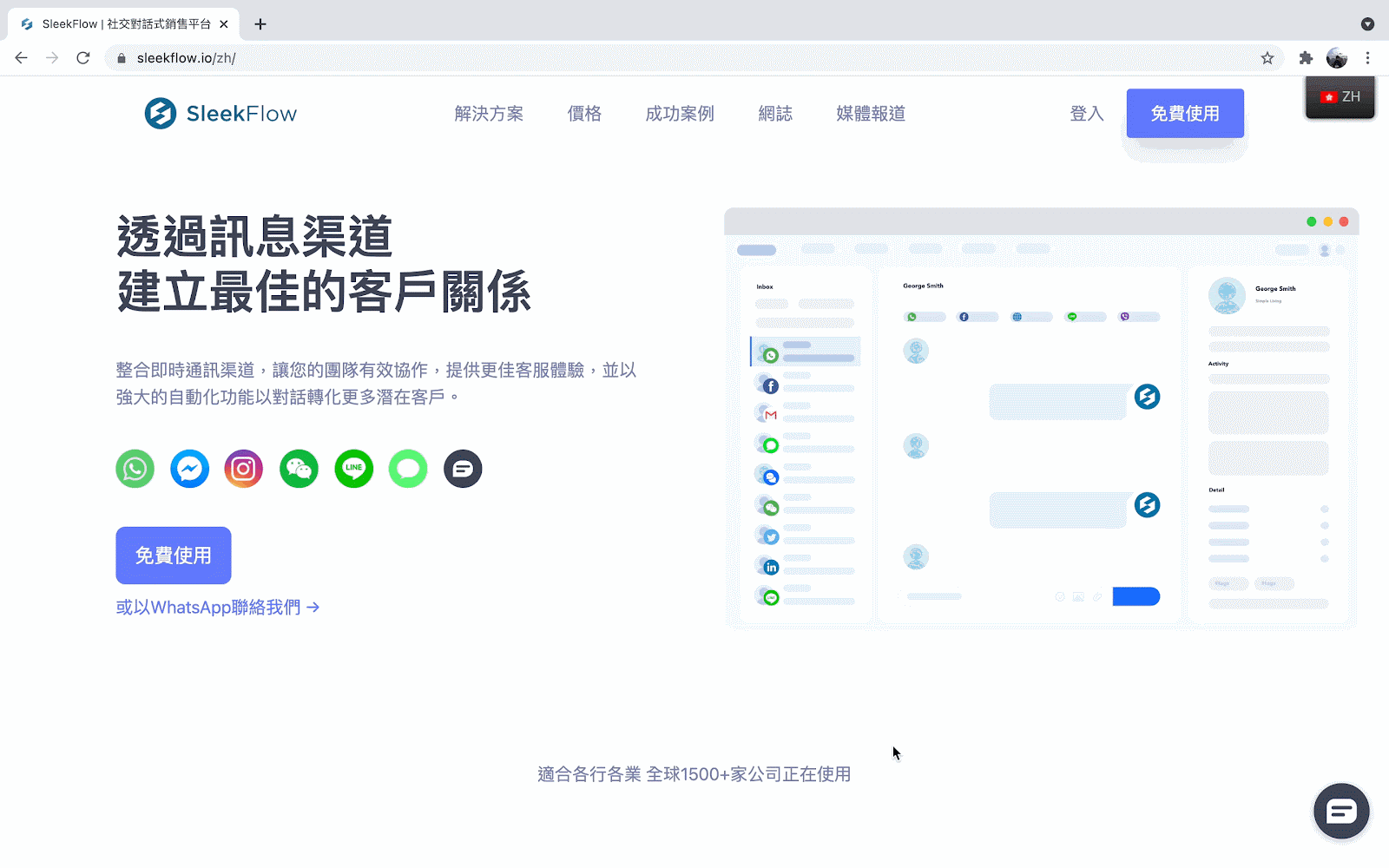
Task: Reload the page
Action: (83, 58)
